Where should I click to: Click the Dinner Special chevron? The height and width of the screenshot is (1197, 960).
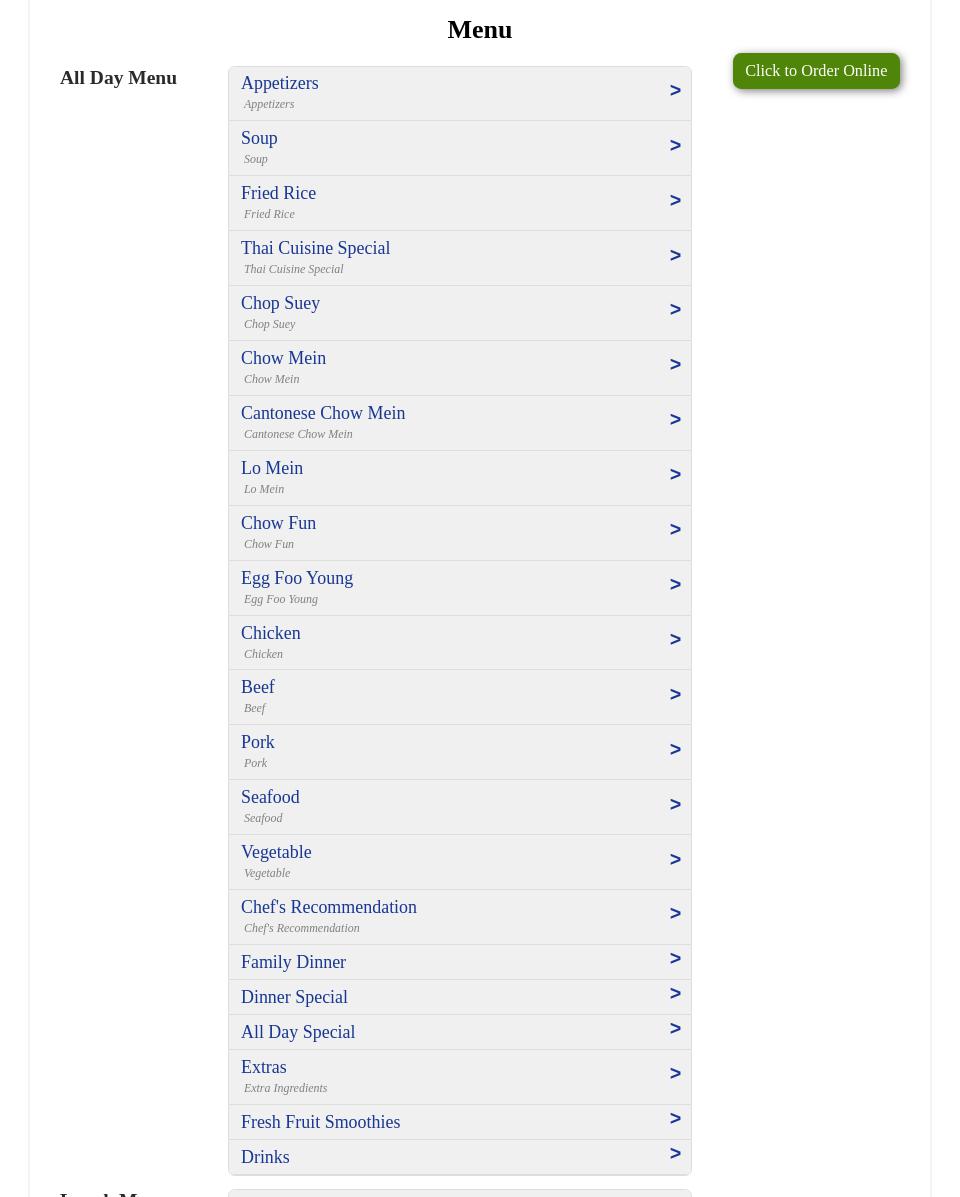click(x=675, y=994)
